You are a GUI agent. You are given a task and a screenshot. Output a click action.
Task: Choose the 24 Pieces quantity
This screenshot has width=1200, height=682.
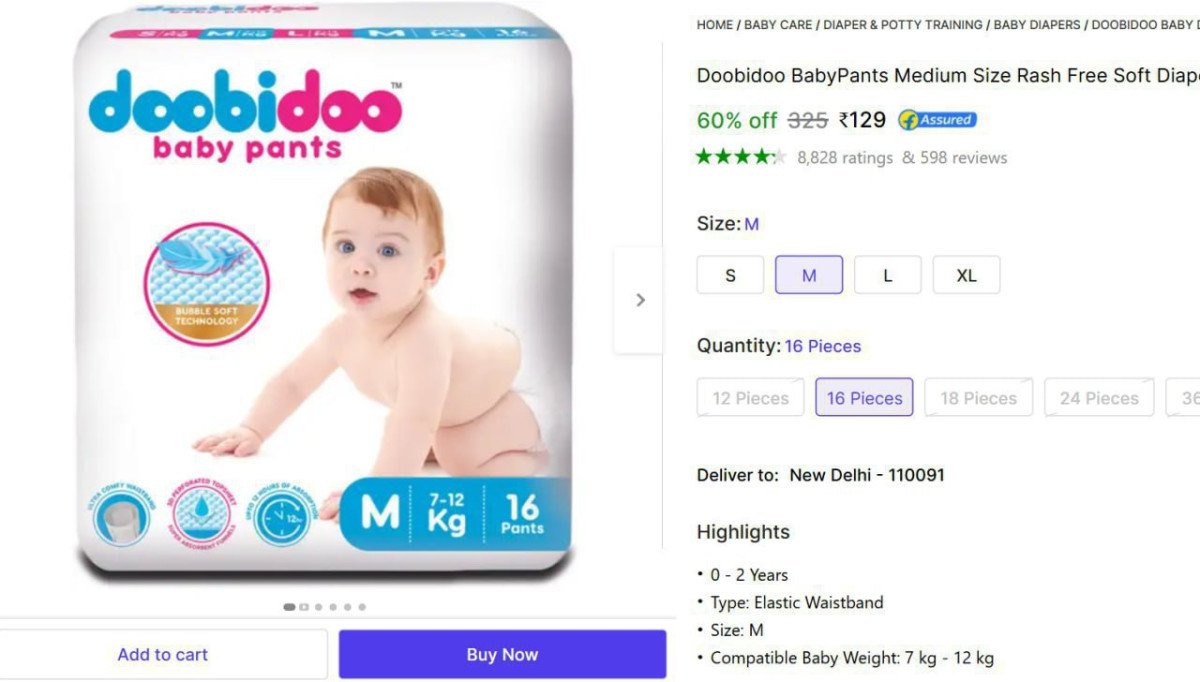click(1099, 397)
